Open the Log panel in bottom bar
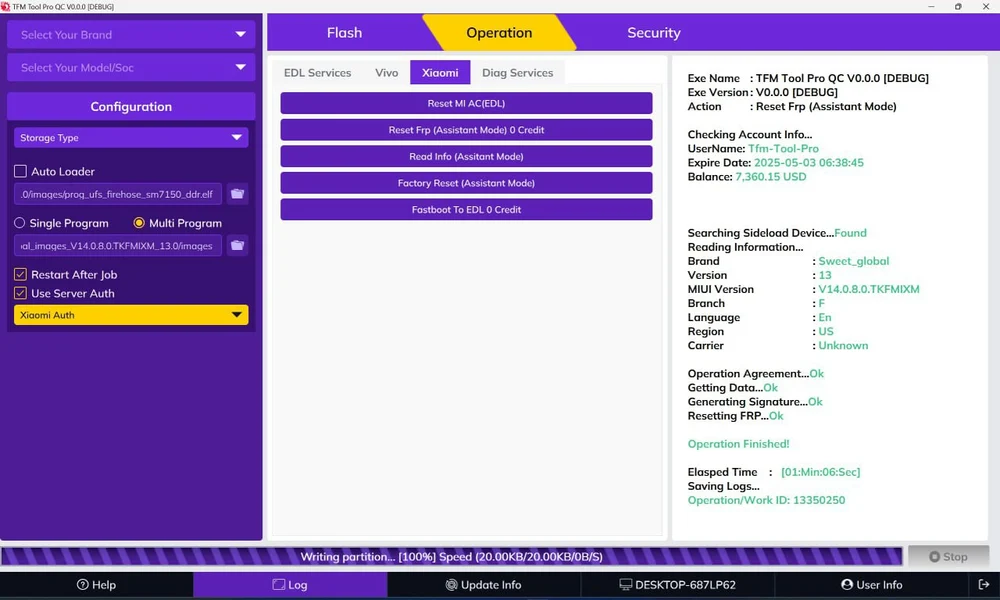1000x600 pixels. point(290,585)
